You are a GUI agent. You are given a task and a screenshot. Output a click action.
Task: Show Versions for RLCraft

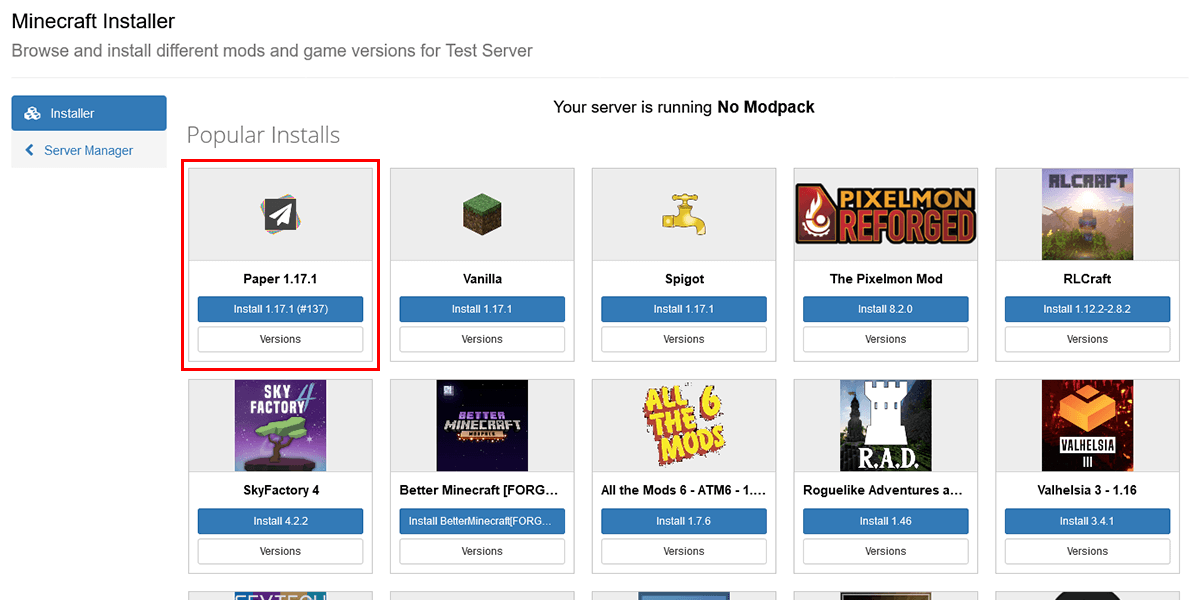pyautogui.click(x=1087, y=339)
